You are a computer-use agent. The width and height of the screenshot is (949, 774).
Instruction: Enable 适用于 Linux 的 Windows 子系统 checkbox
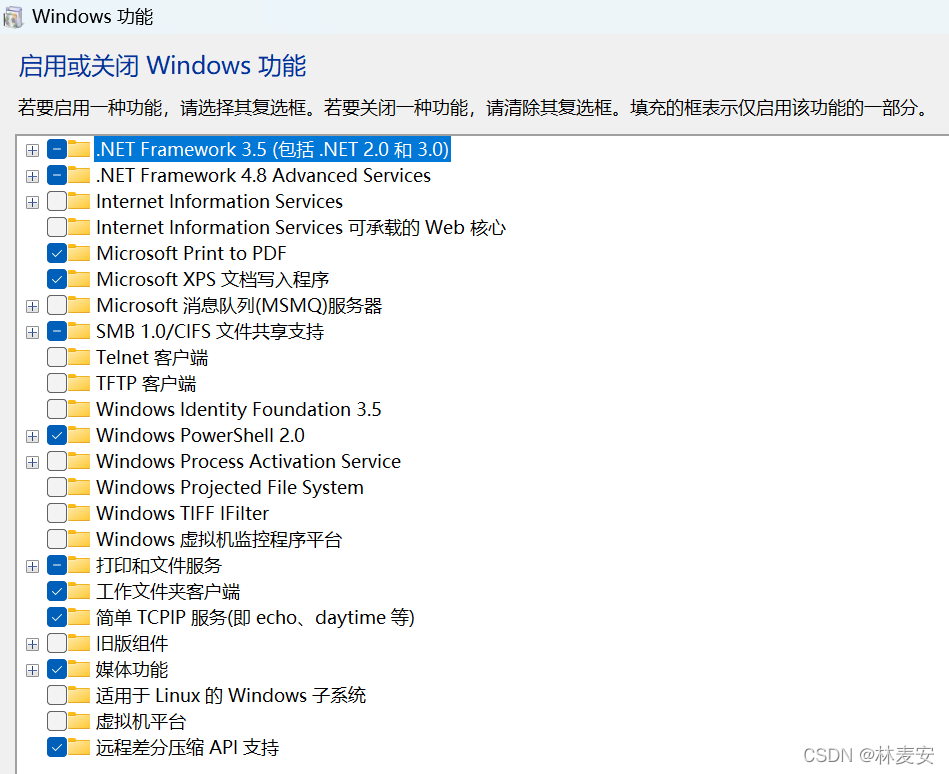[x=56, y=696]
